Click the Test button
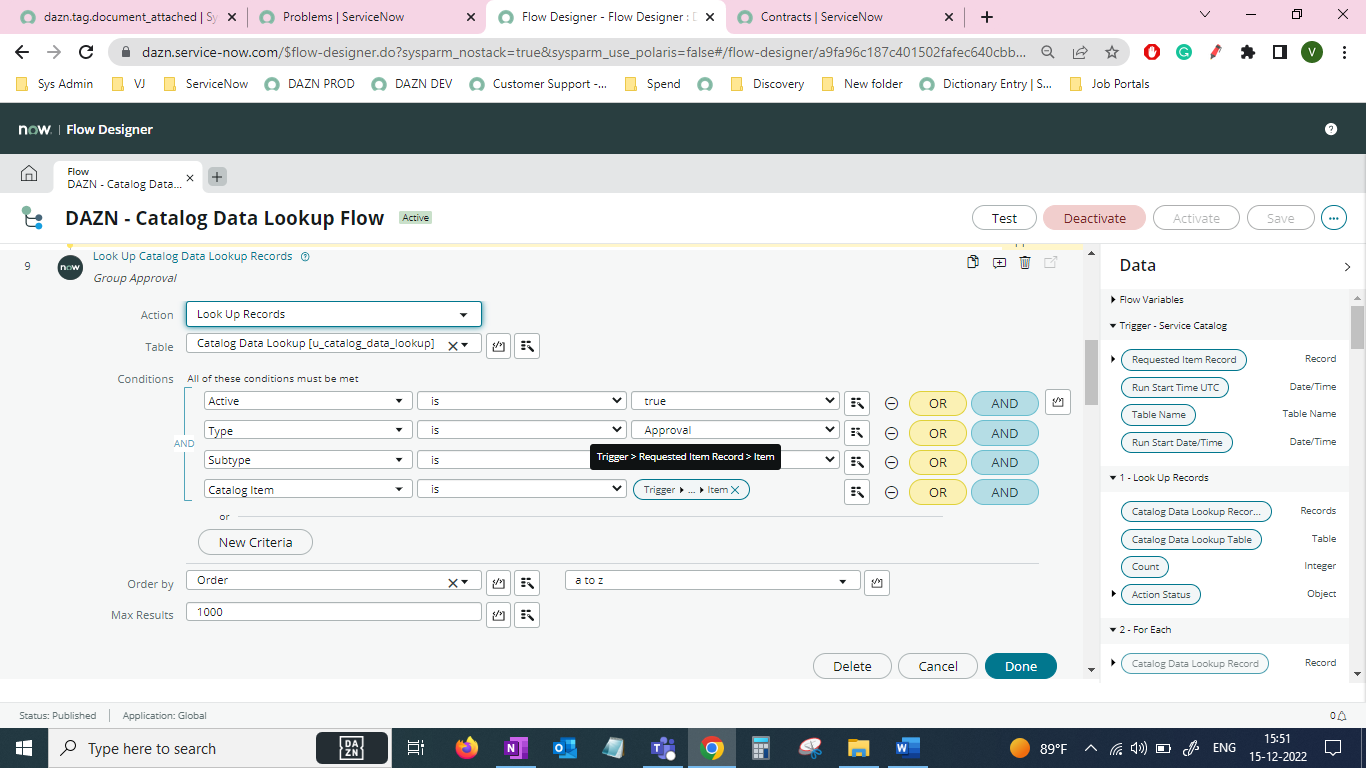The height and width of the screenshot is (768, 1366). click(x=1004, y=218)
